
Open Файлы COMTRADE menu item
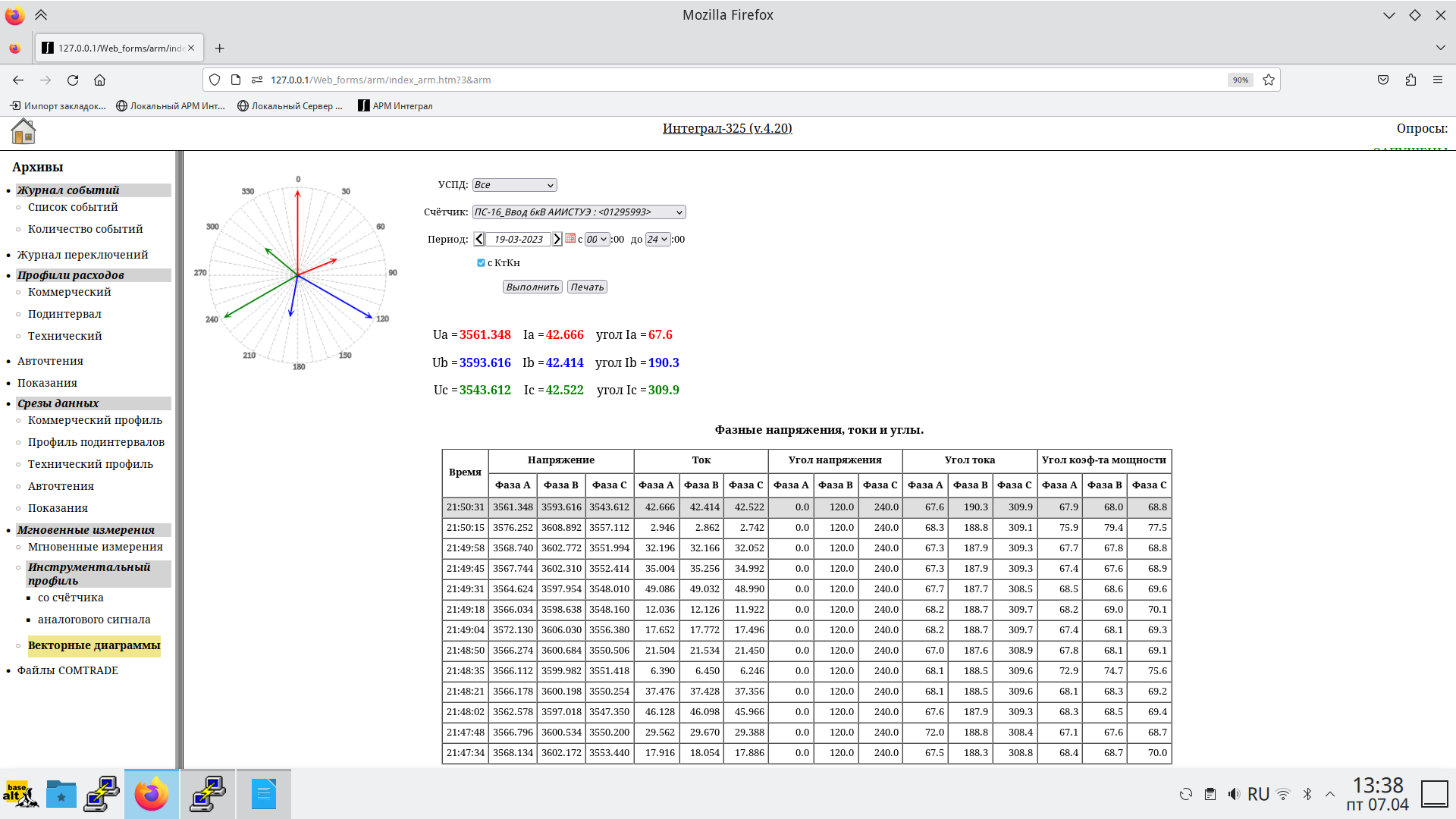[x=67, y=670]
